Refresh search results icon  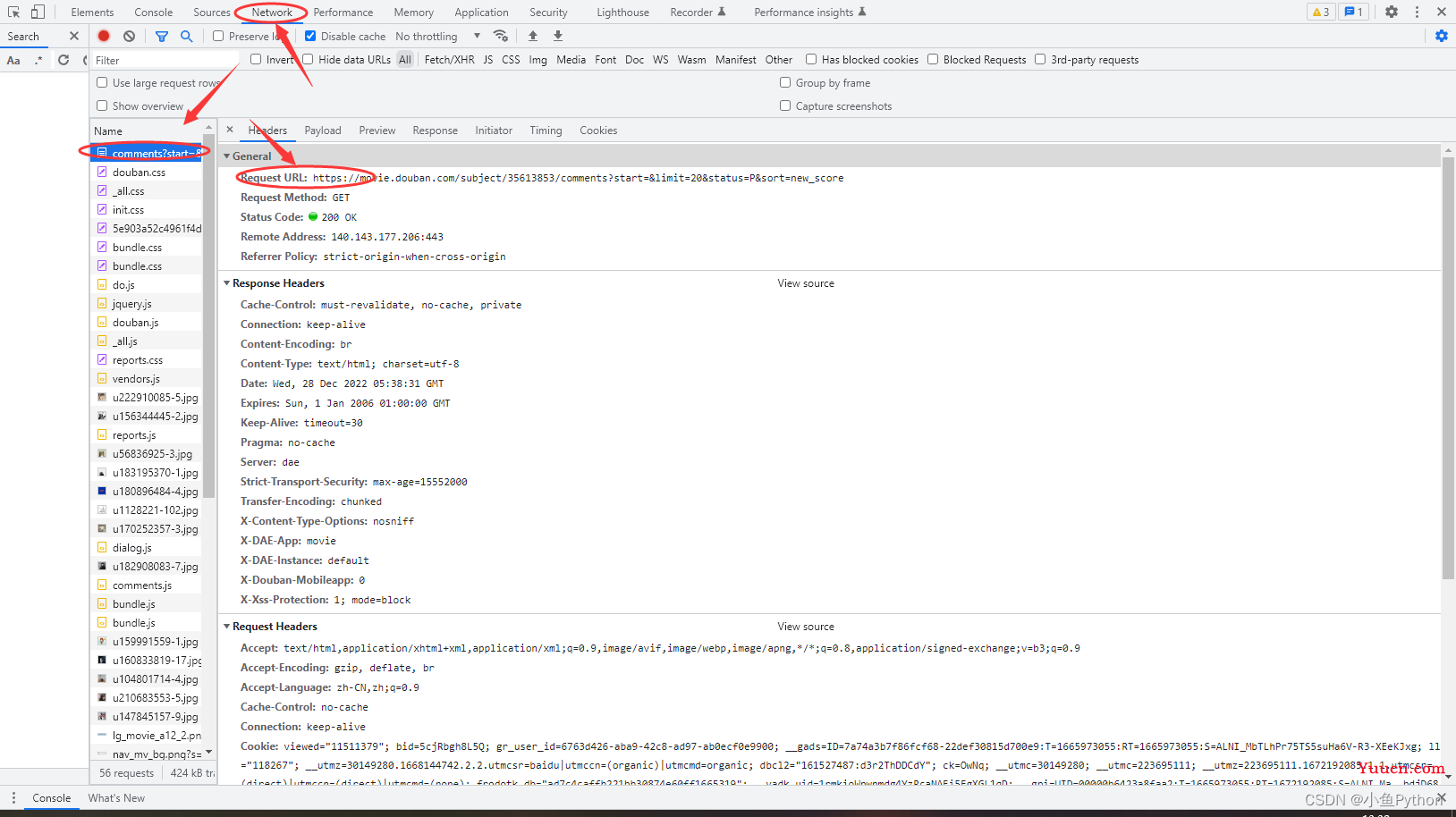(63, 60)
